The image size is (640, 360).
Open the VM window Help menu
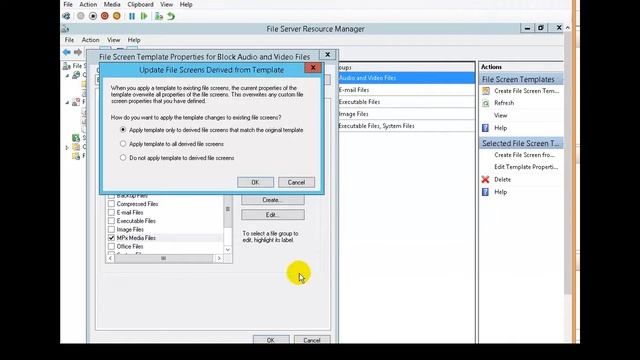[x=186, y=4]
